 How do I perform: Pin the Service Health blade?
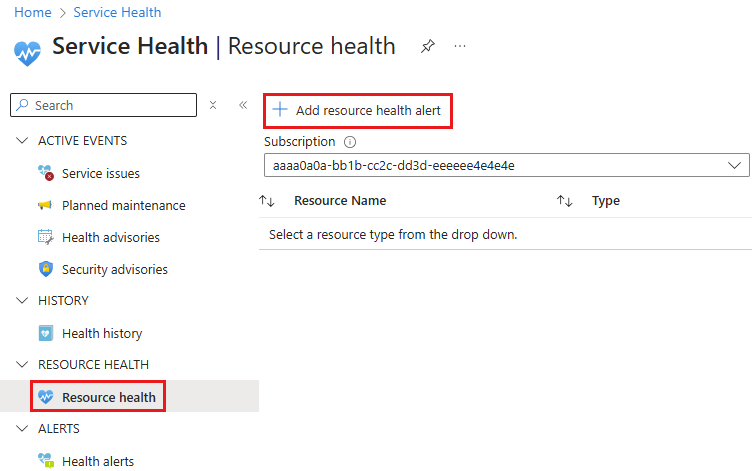point(427,47)
